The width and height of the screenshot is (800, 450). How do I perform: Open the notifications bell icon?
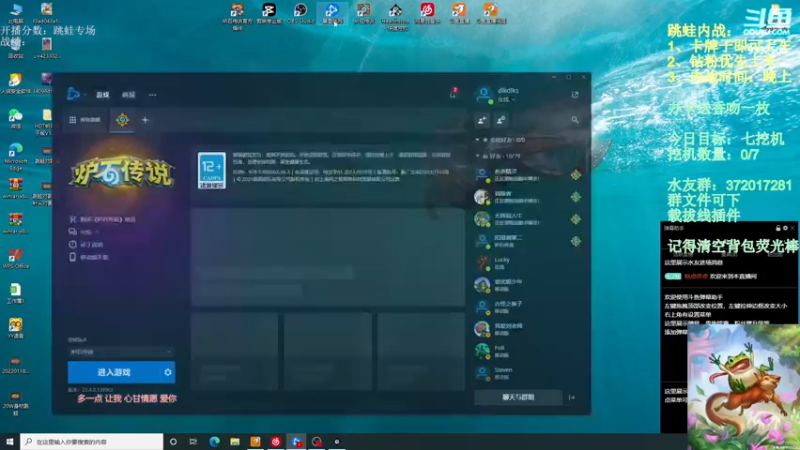453,94
